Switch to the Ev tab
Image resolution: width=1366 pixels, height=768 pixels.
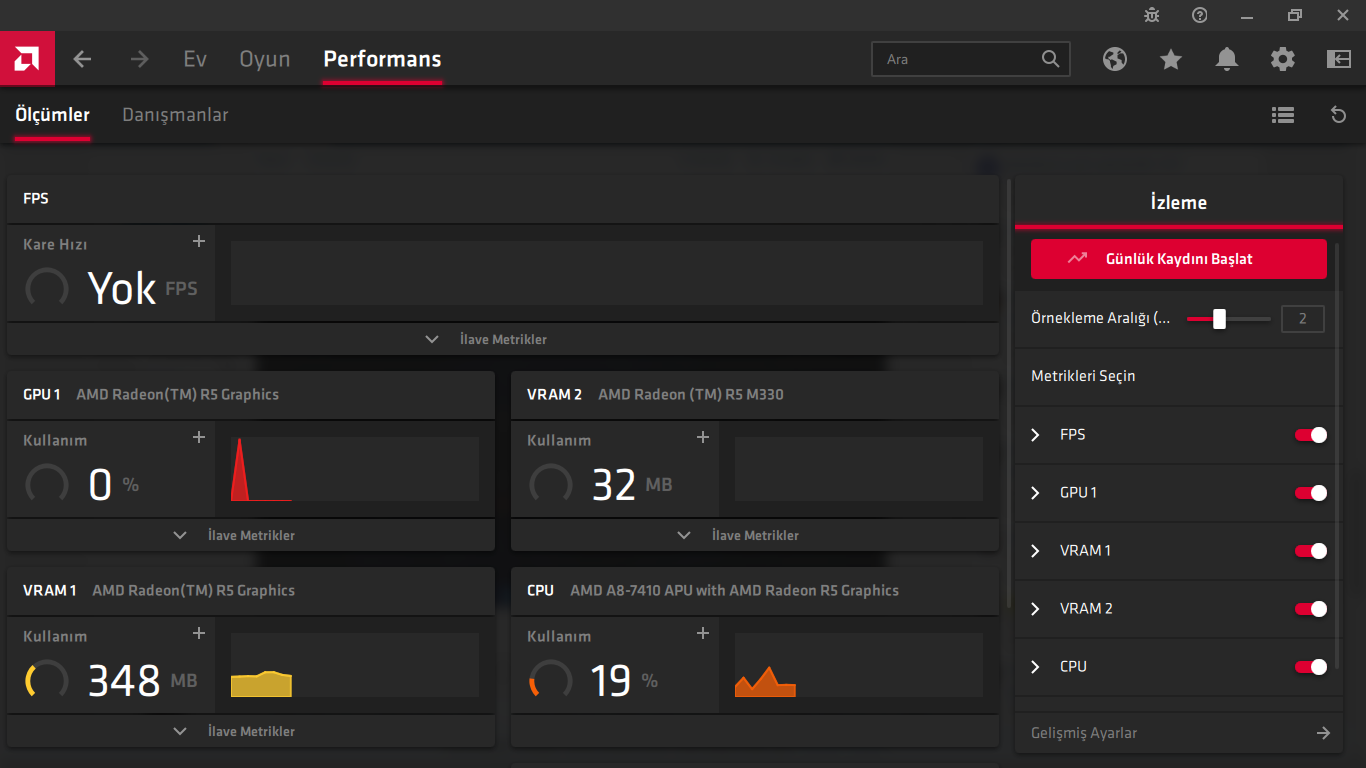[195, 59]
